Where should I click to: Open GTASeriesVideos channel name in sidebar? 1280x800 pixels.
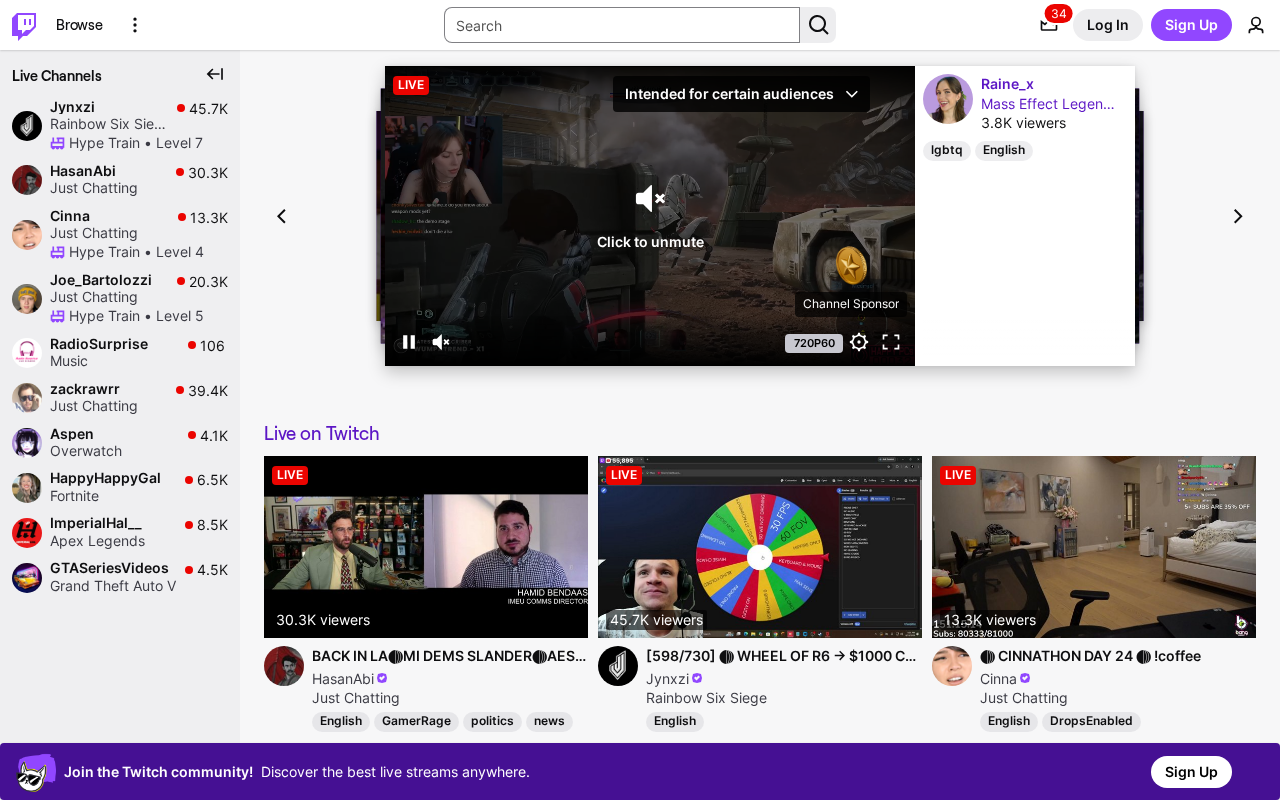(x=109, y=568)
